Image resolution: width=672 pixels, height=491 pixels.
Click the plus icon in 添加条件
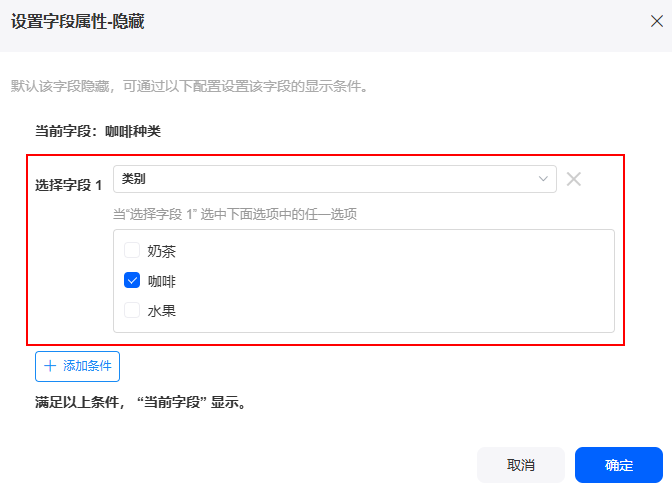(x=50, y=366)
